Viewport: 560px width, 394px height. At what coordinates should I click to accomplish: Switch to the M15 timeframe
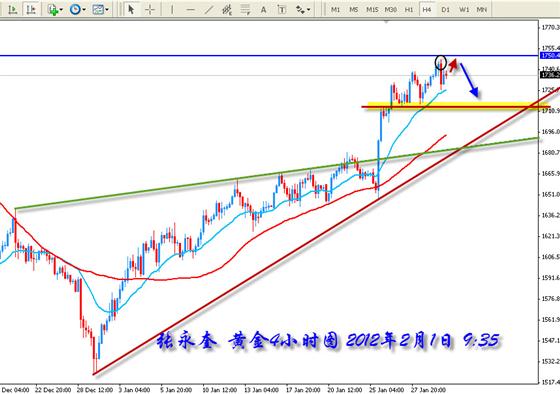[x=372, y=10]
